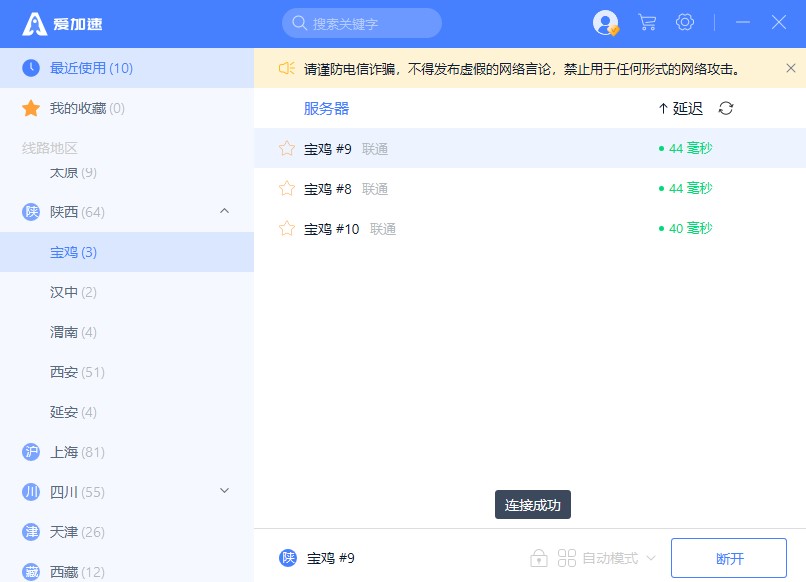Viewport: 806px width, 582px height.
Task: Click the speaker announcement icon
Action: click(x=286, y=68)
